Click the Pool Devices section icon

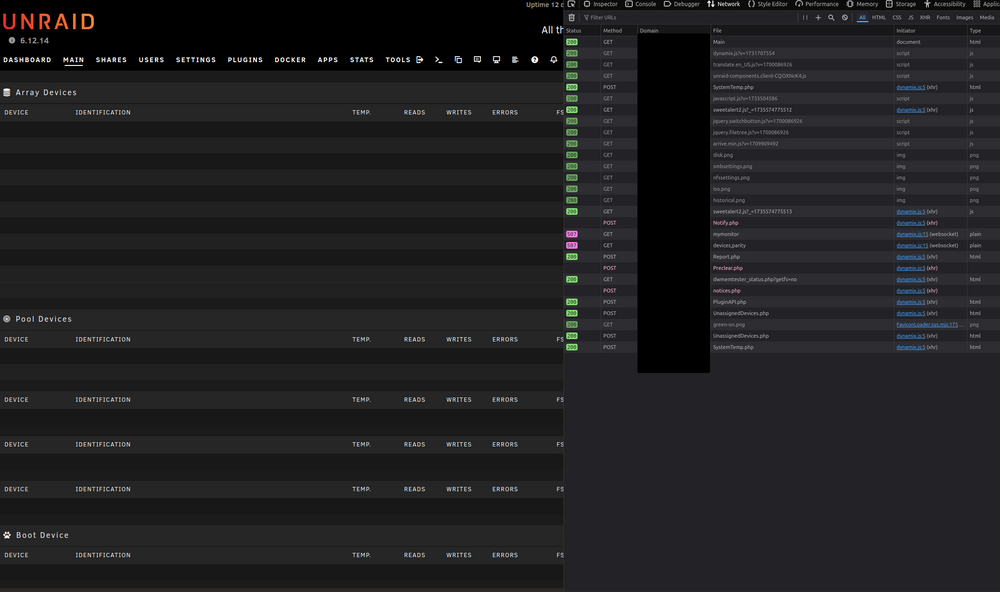tap(7, 319)
